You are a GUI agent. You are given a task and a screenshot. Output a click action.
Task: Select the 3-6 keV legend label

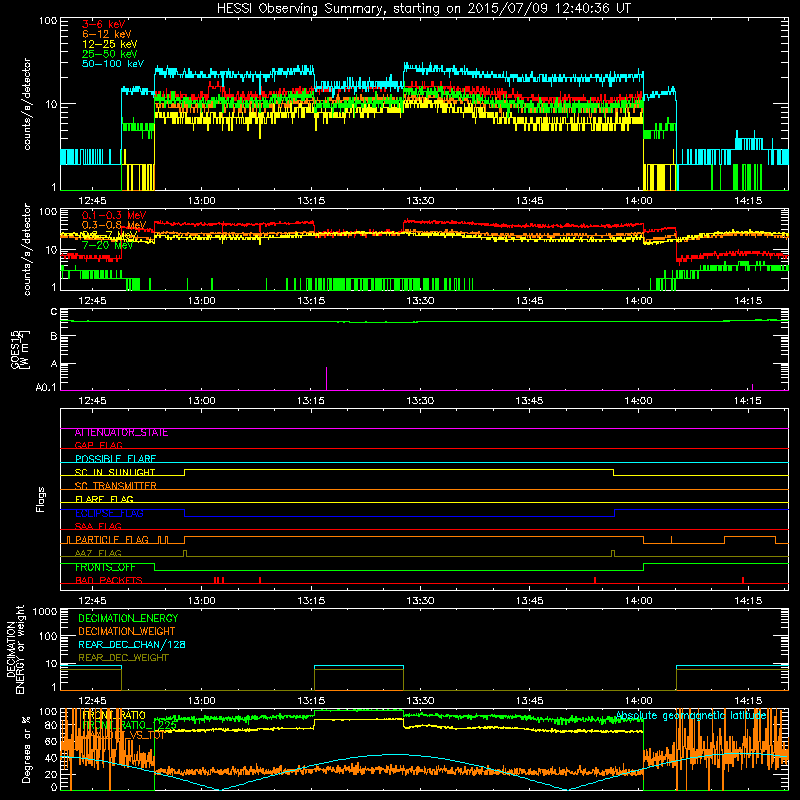104,24
